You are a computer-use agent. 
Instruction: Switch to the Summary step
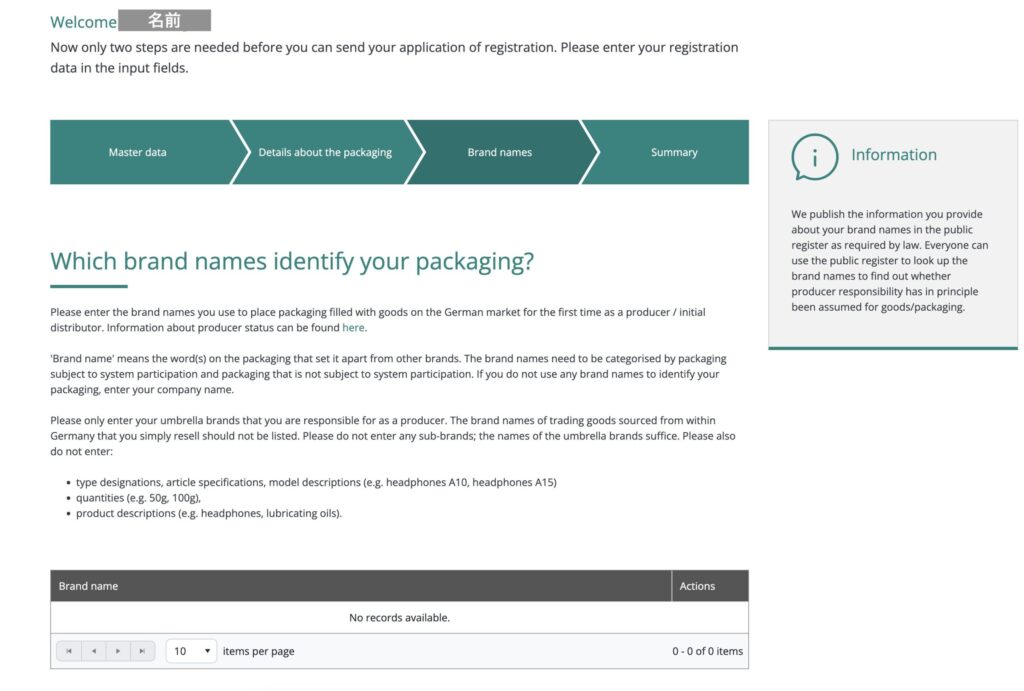point(674,153)
